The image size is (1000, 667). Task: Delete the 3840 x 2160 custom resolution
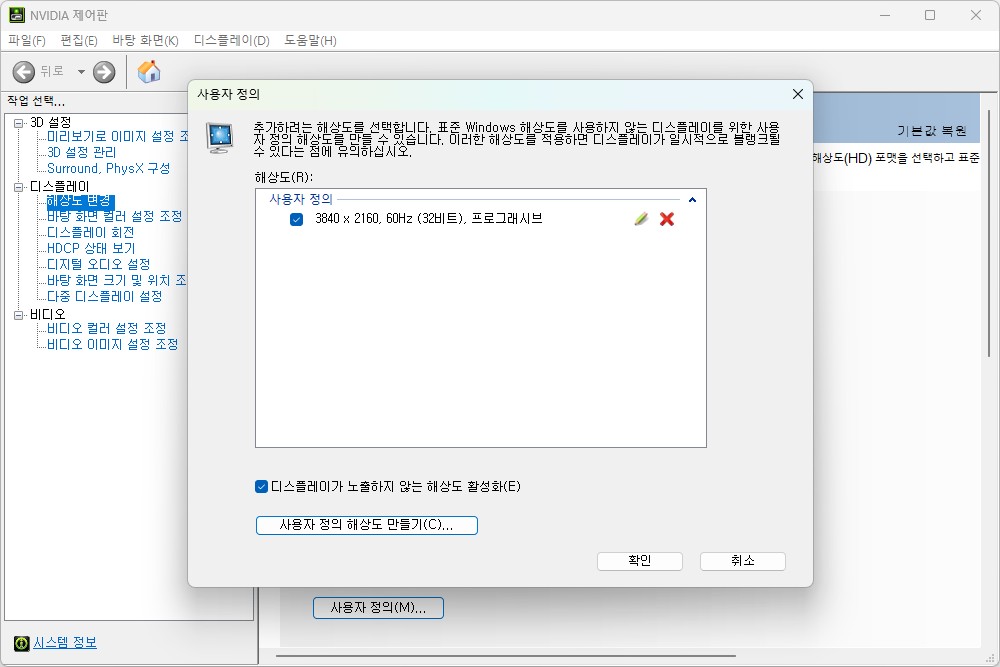(x=667, y=219)
